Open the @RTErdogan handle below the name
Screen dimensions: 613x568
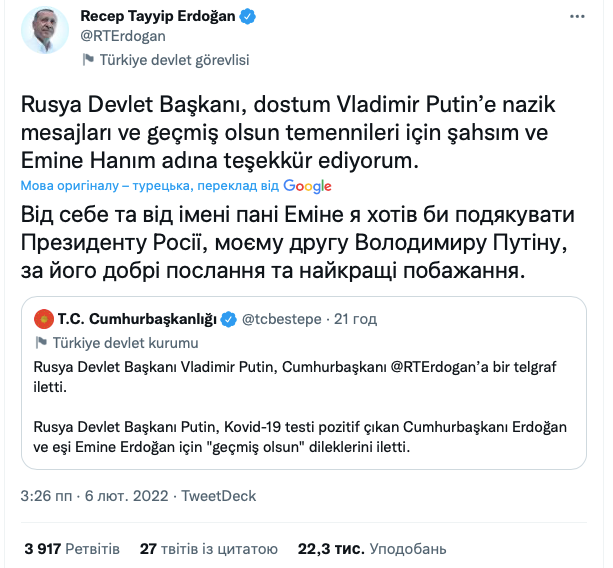click(122, 37)
